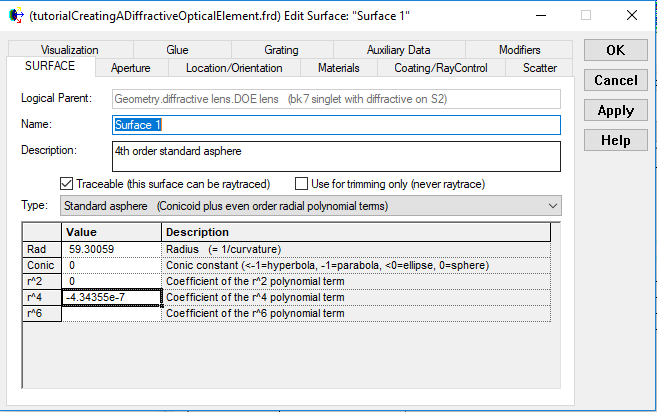The width and height of the screenshot is (657, 412).
Task: Click the FRED application icon in title bar
Action: pos(15,16)
